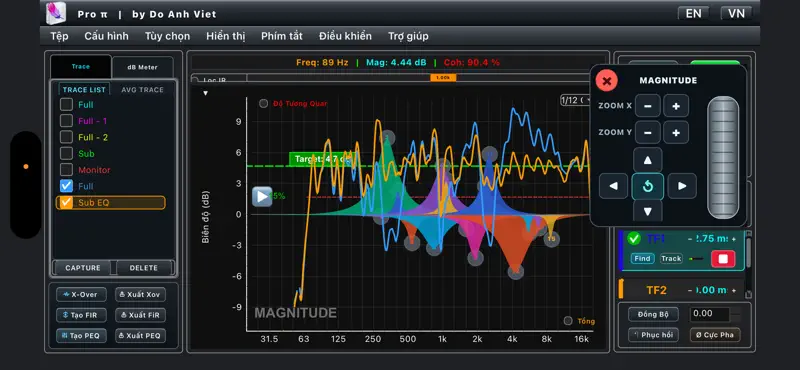The width and height of the screenshot is (800, 370).
Task: Click the orange 1.00k marker above the graph
Action: (443, 78)
